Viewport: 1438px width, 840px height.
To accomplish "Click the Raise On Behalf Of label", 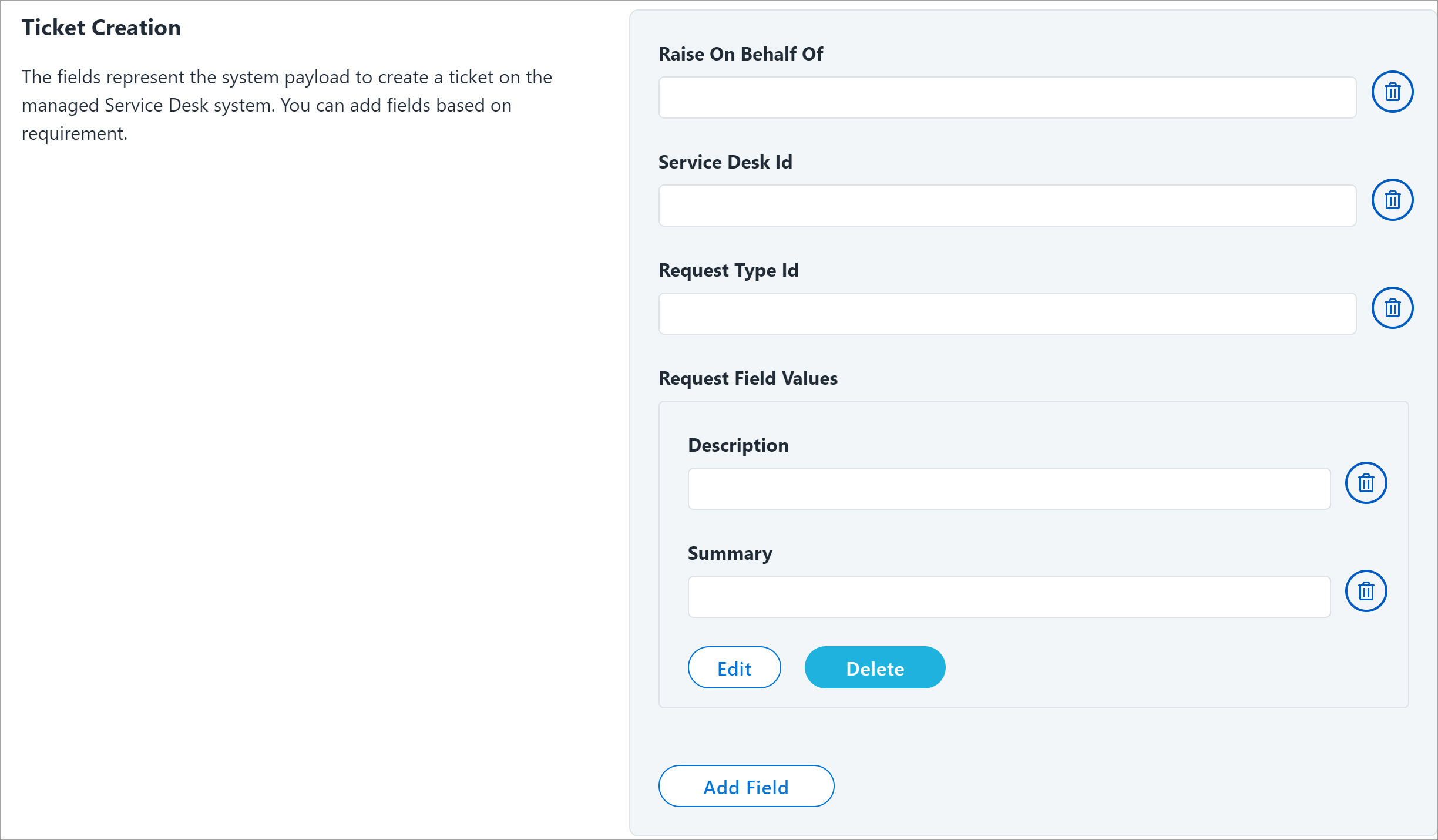I will 741,54.
